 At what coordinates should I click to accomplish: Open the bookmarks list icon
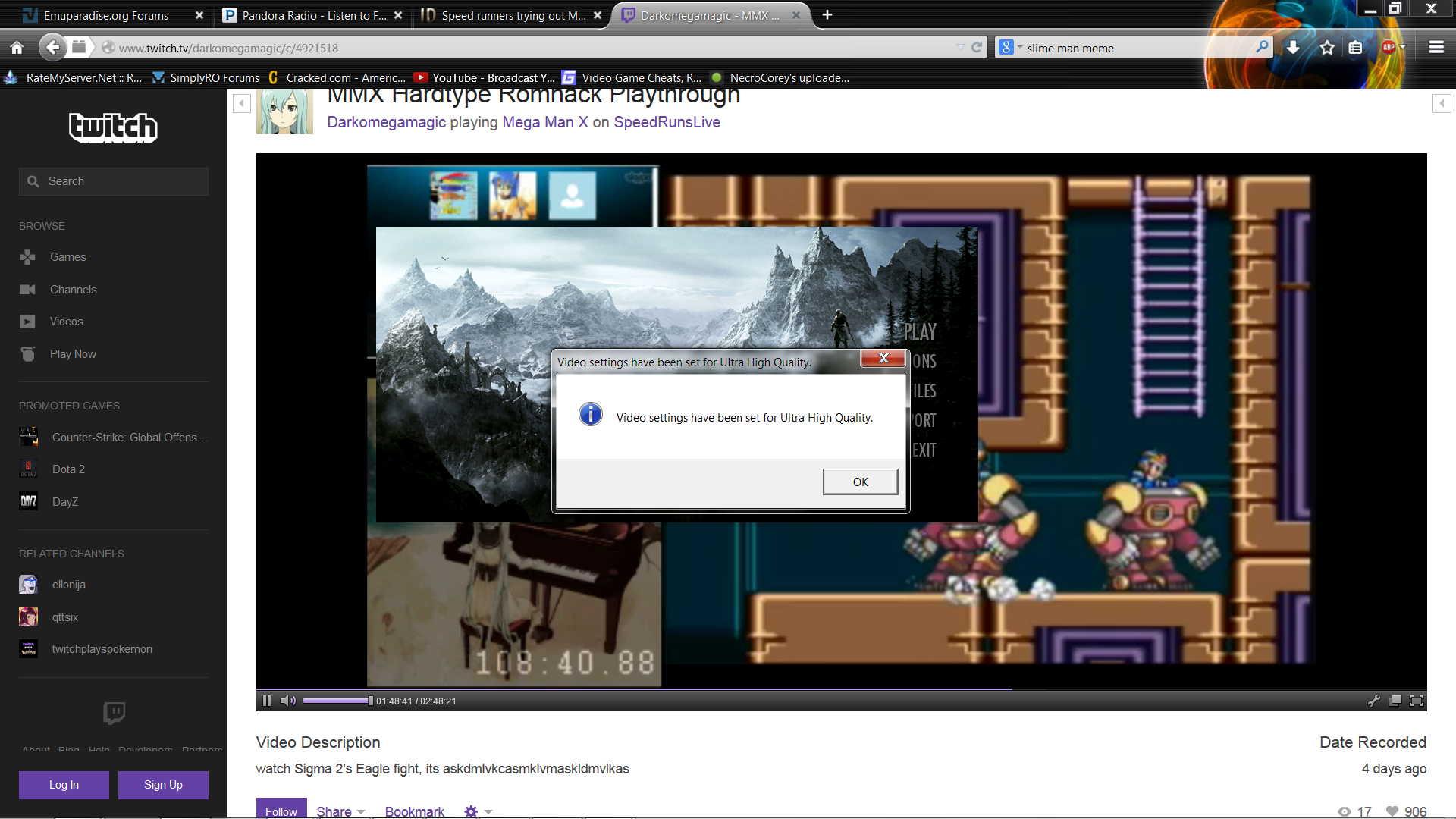coord(1356,48)
